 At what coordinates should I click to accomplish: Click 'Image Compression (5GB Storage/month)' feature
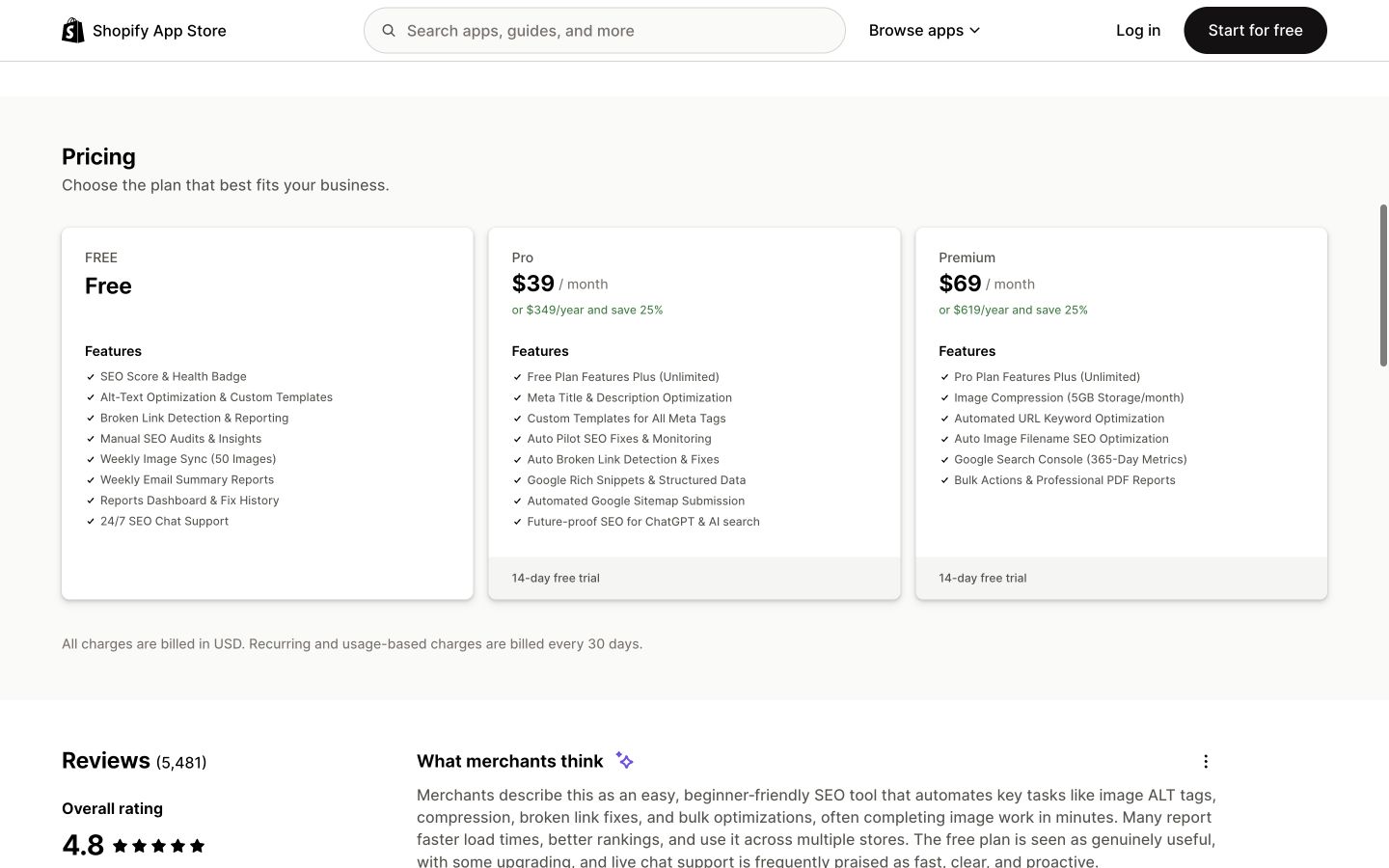coord(1069,397)
